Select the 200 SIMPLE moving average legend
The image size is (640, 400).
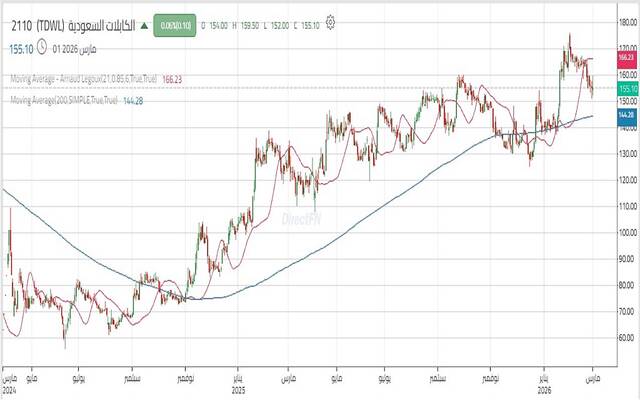64,100
